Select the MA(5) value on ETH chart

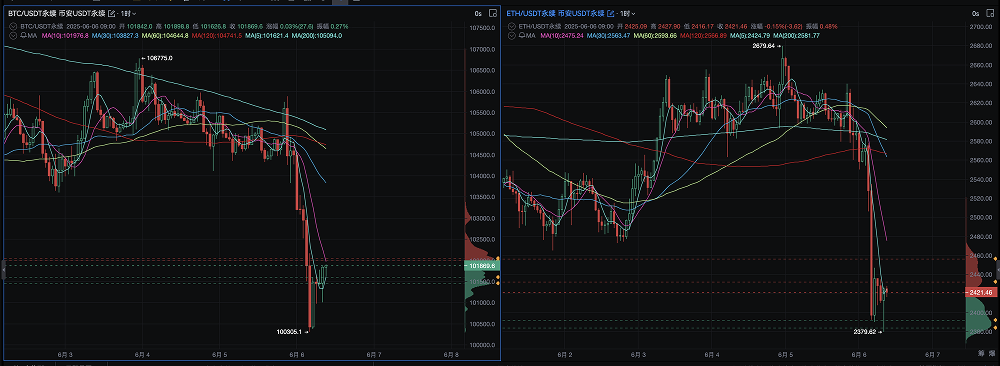coord(750,36)
